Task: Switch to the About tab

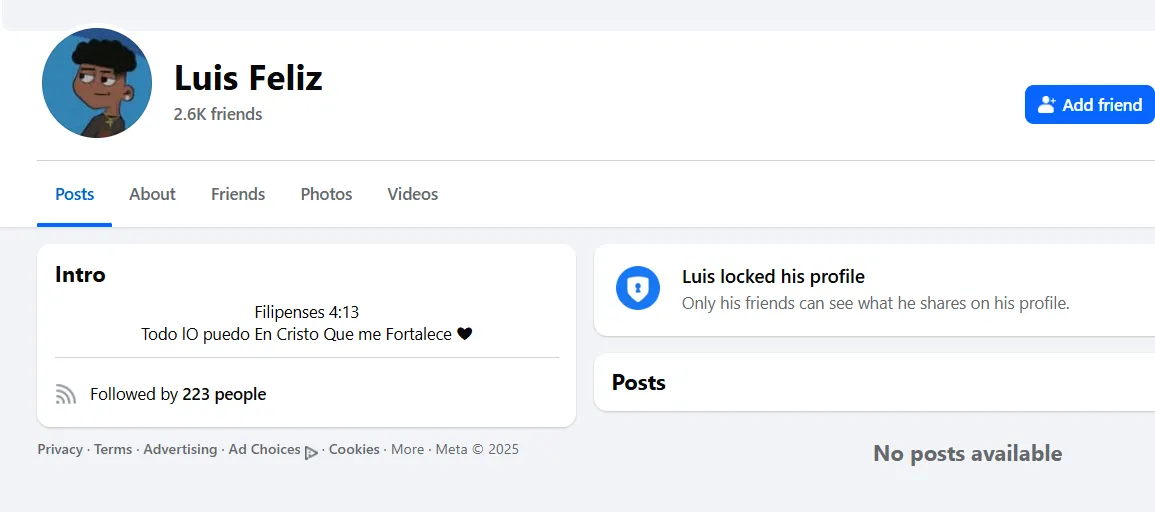Action: pyautogui.click(x=152, y=194)
